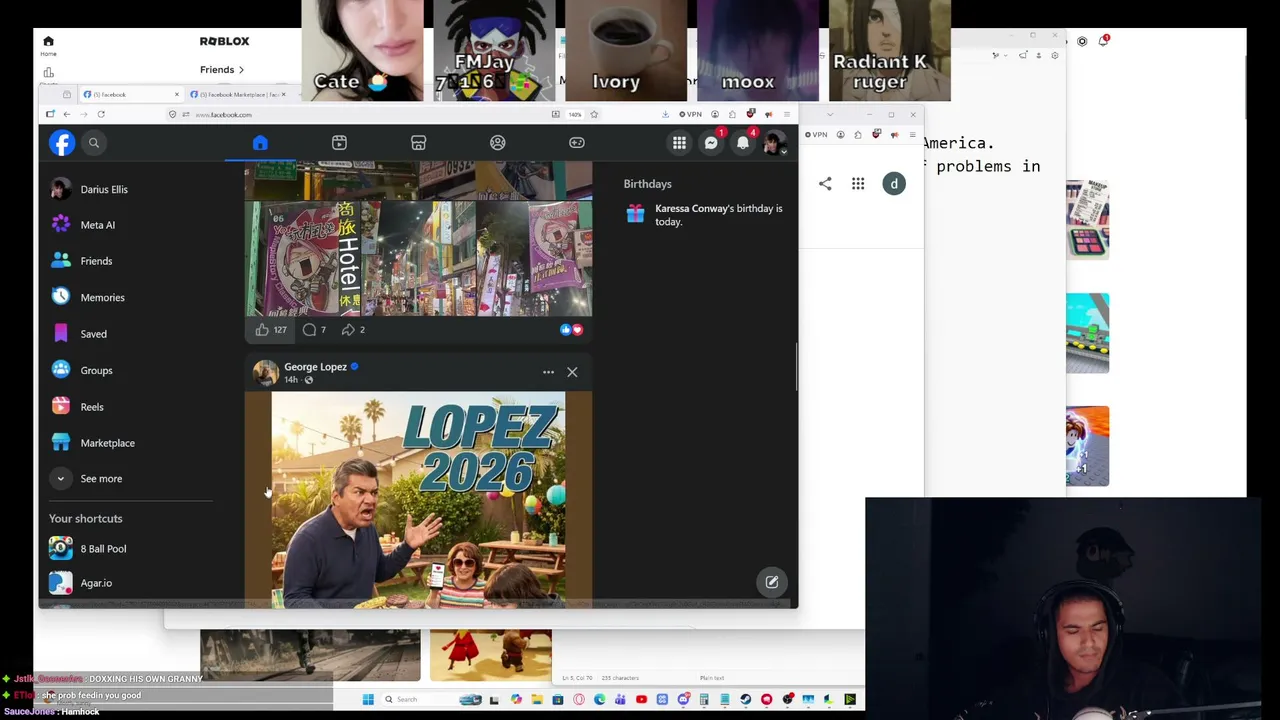Screen dimensions: 1280x720
Task: Open the account profile picture menu
Action: (774, 143)
